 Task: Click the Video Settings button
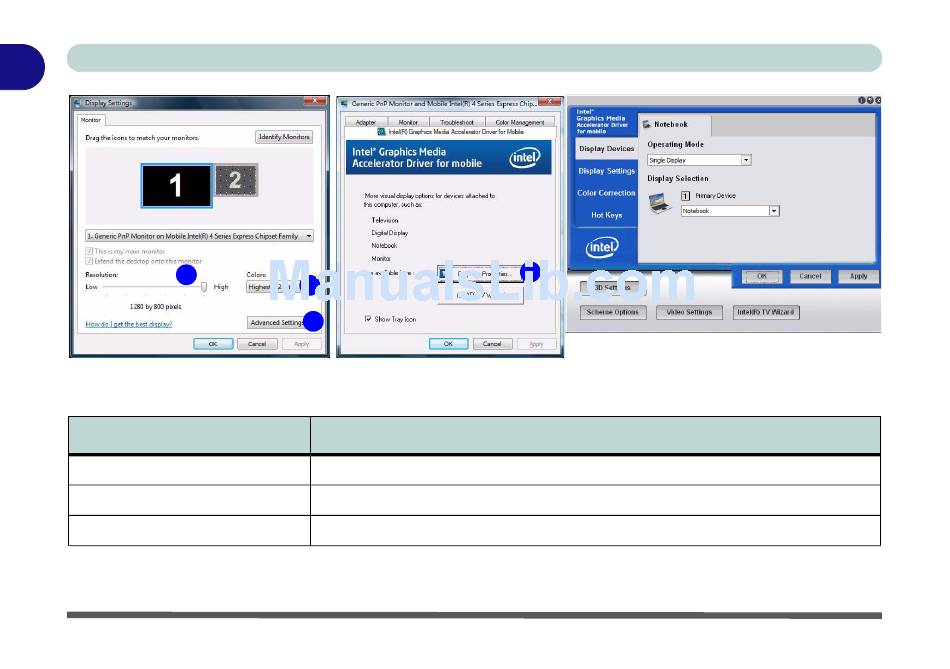coord(689,313)
